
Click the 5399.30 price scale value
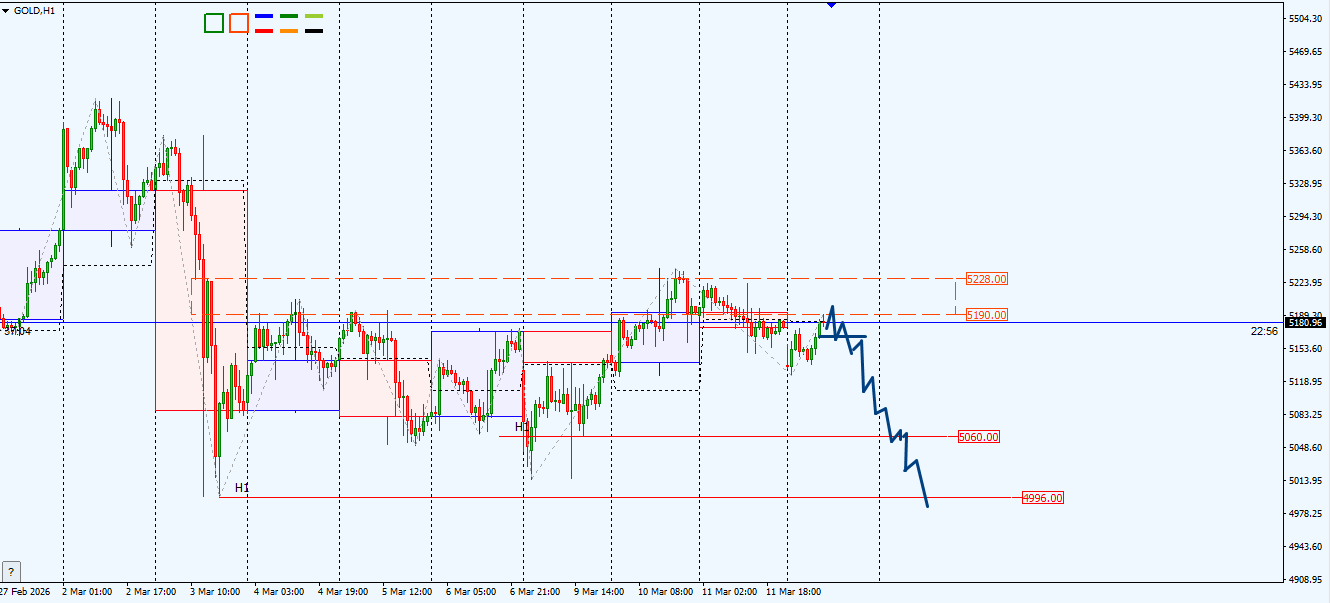coord(1307,118)
